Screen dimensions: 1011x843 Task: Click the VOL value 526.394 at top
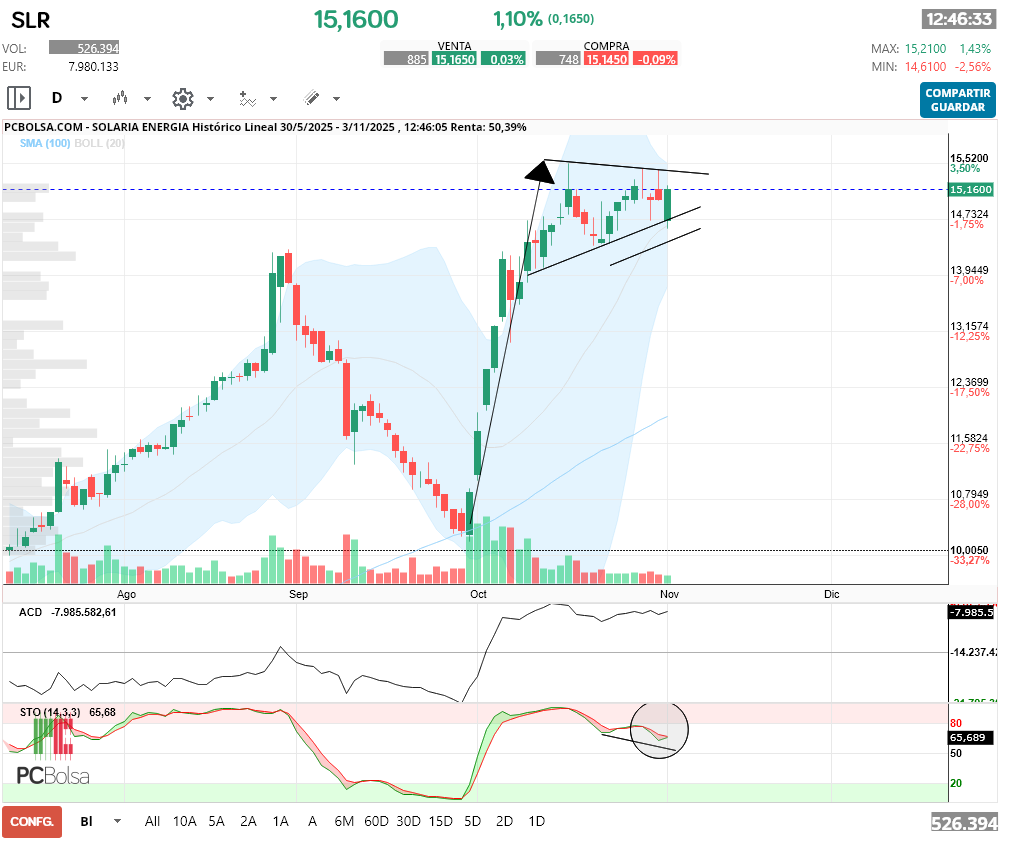tap(84, 48)
